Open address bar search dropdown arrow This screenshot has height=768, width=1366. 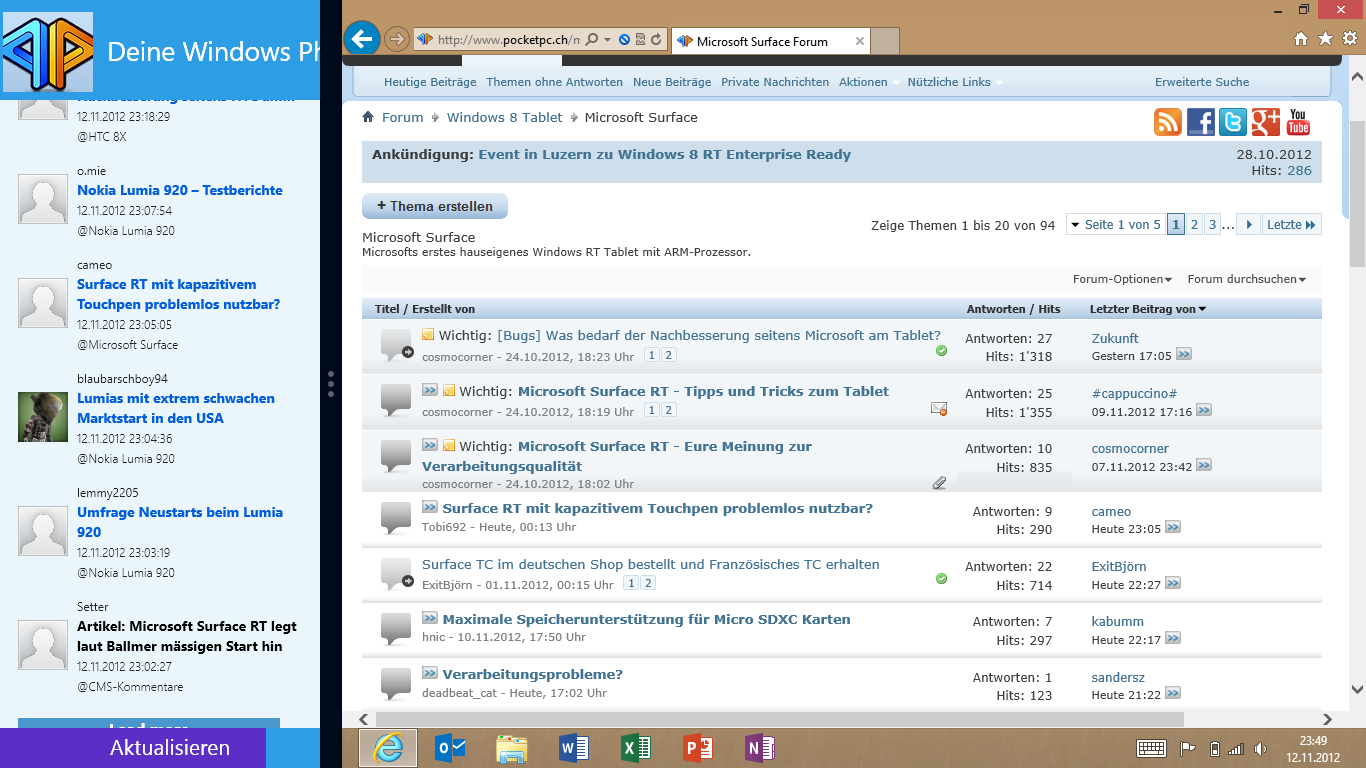(607, 40)
